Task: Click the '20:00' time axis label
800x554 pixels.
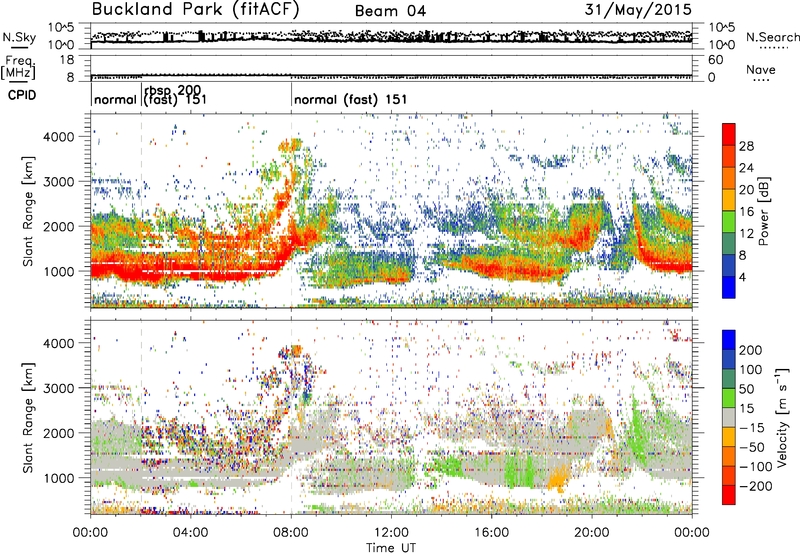Action: pos(592,533)
